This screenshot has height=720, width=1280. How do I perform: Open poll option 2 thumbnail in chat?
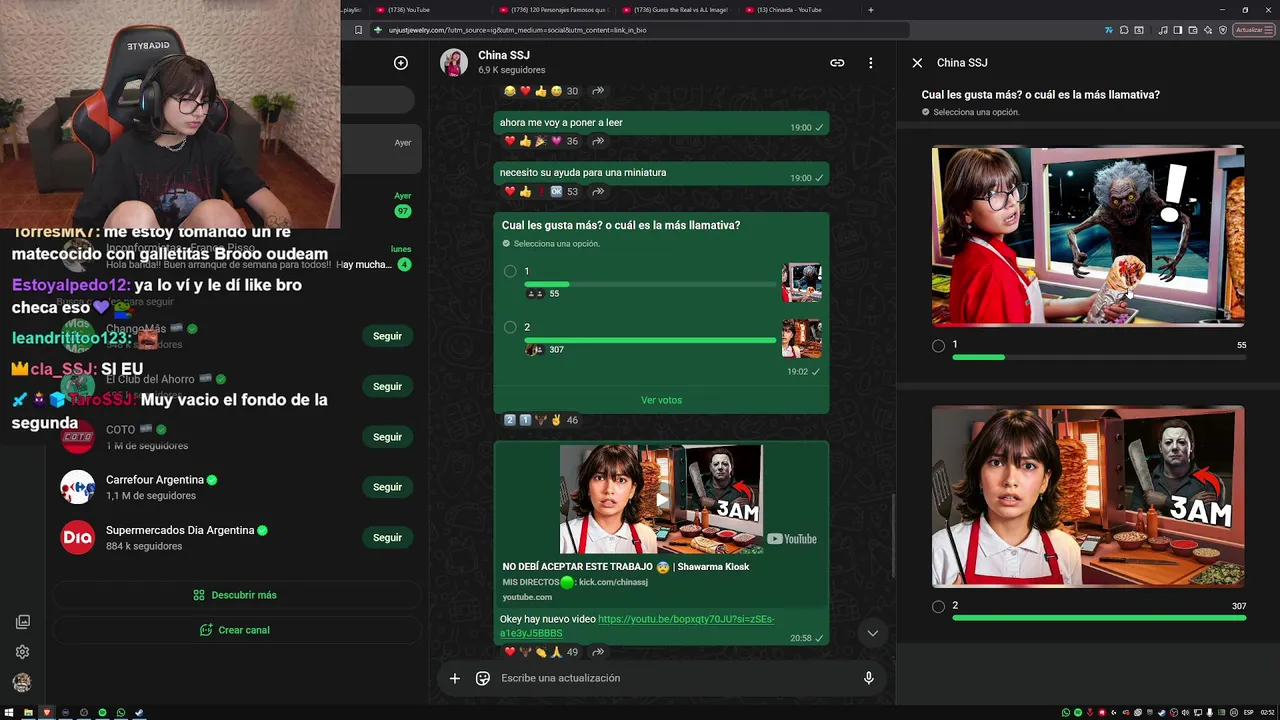(x=802, y=339)
